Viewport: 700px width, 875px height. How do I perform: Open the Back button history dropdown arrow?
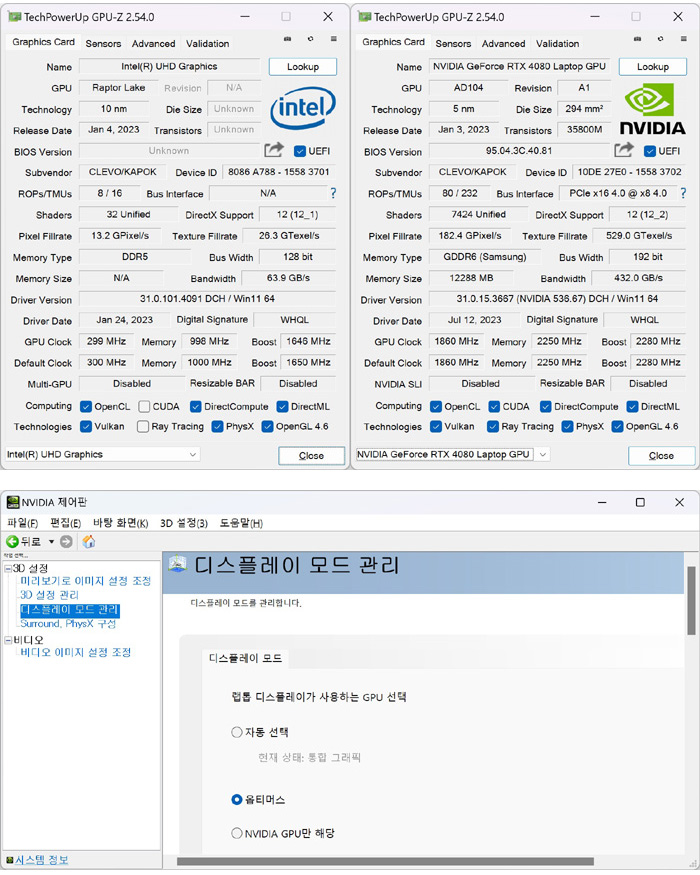[x=51, y=541]
